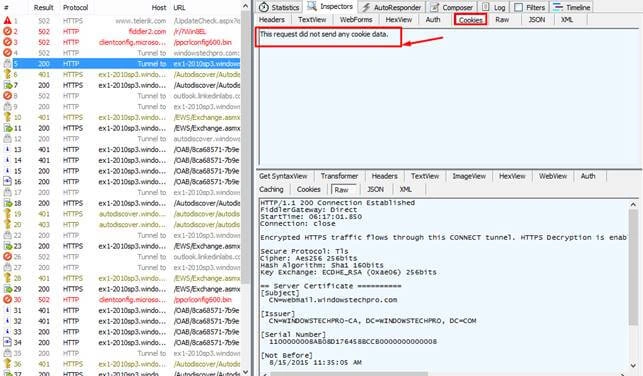The width and height of the screenshot is (643, 376).
Task: Sort sessions by Host column header
Action: tap(158, 7)
